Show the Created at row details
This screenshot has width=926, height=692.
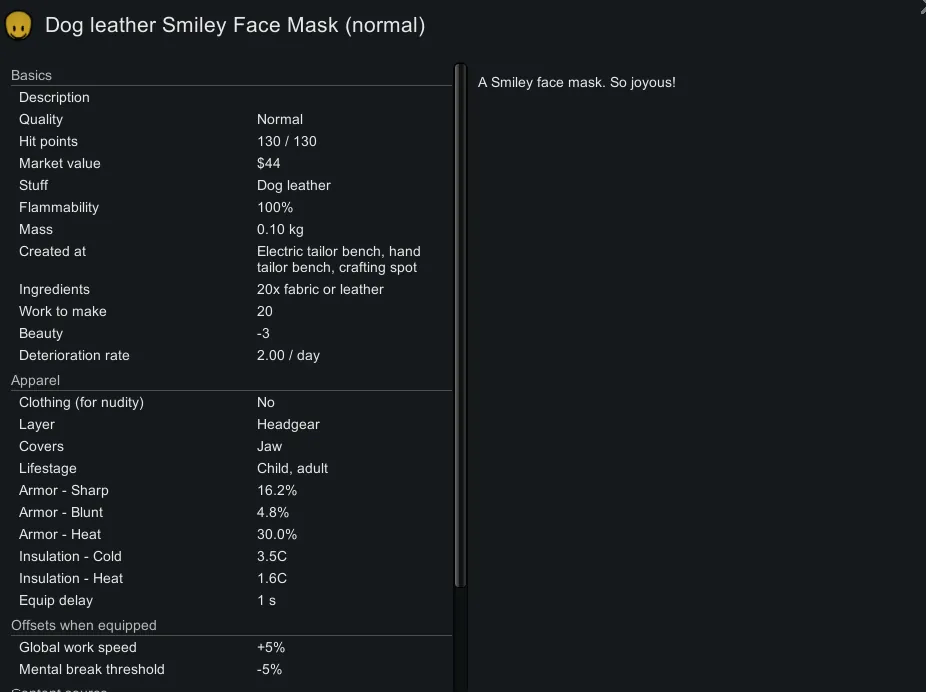(232, 259)
